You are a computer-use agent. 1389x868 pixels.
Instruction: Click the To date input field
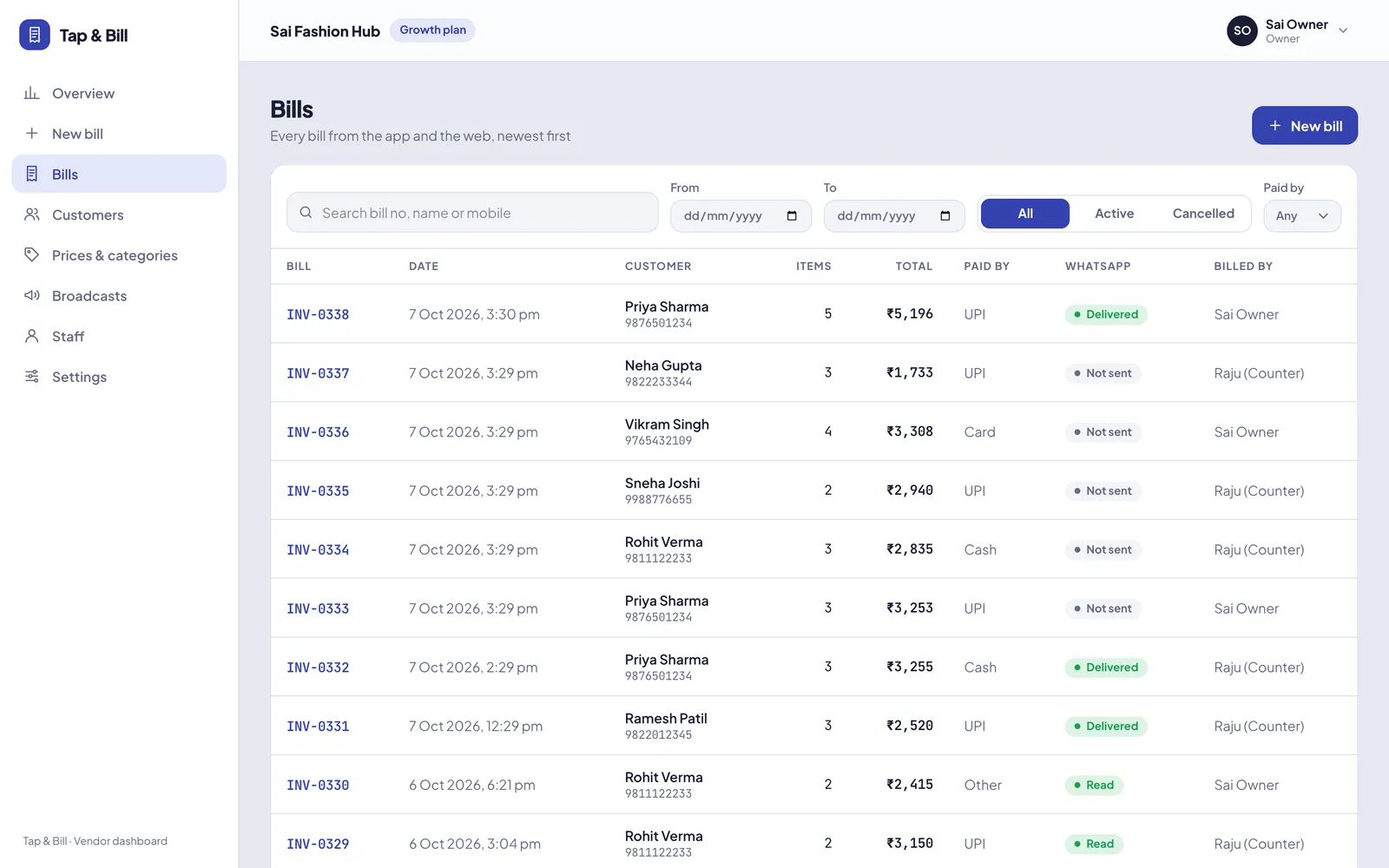coord(894,216)
